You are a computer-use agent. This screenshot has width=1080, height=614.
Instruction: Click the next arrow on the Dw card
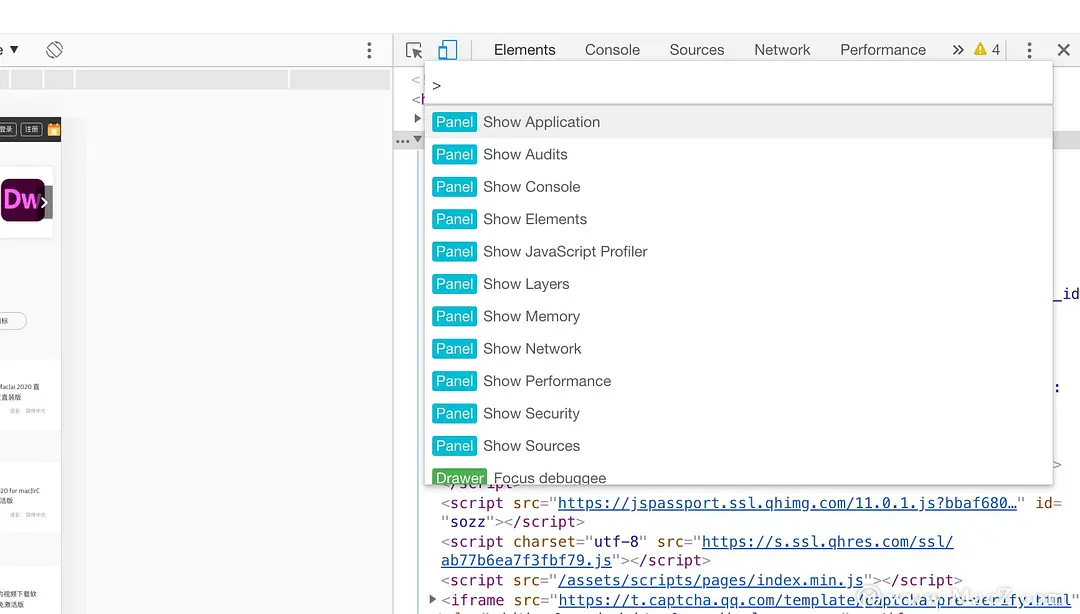[44, 203]
